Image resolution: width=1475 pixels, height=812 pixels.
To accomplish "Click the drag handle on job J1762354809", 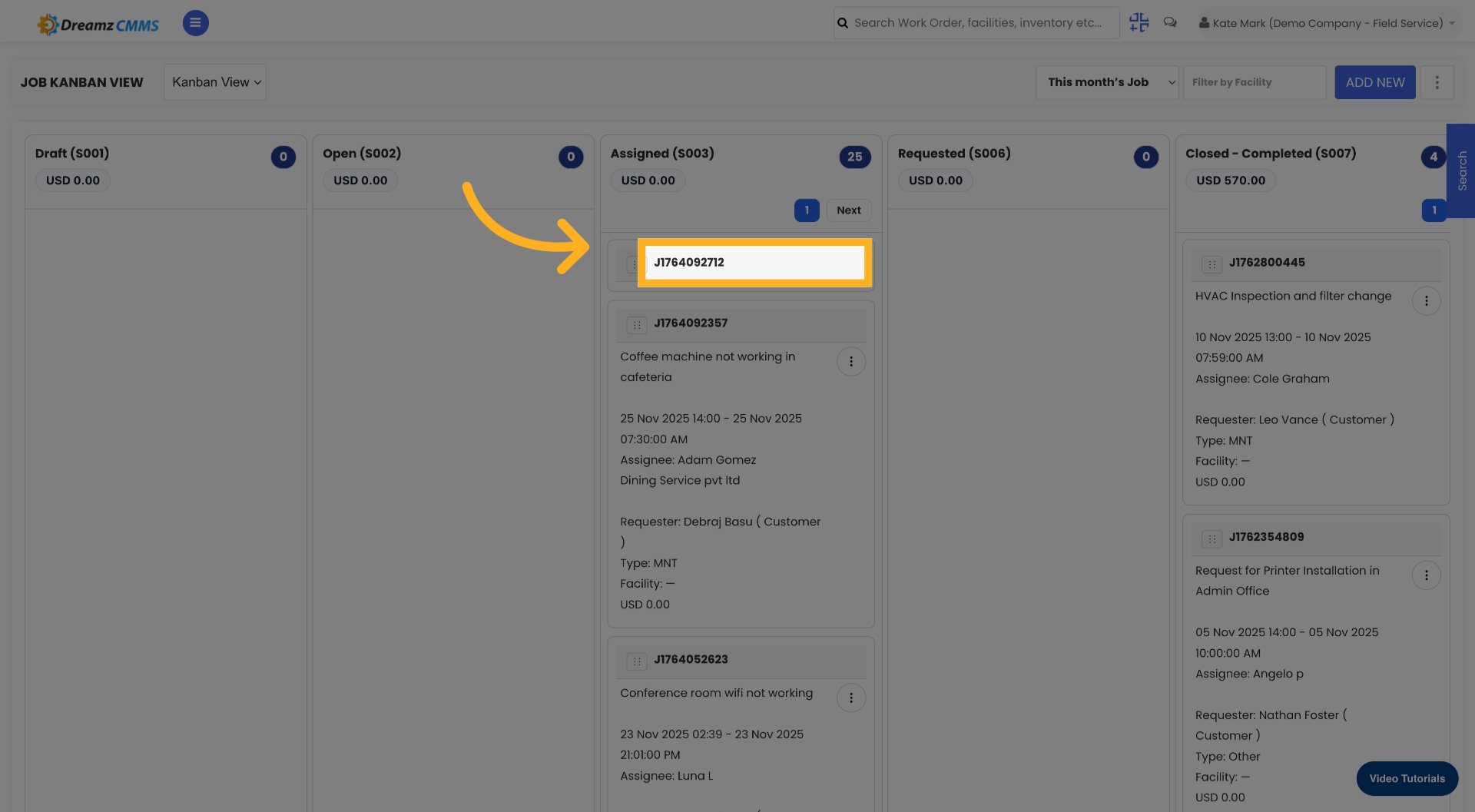I will coord(1211,539).
